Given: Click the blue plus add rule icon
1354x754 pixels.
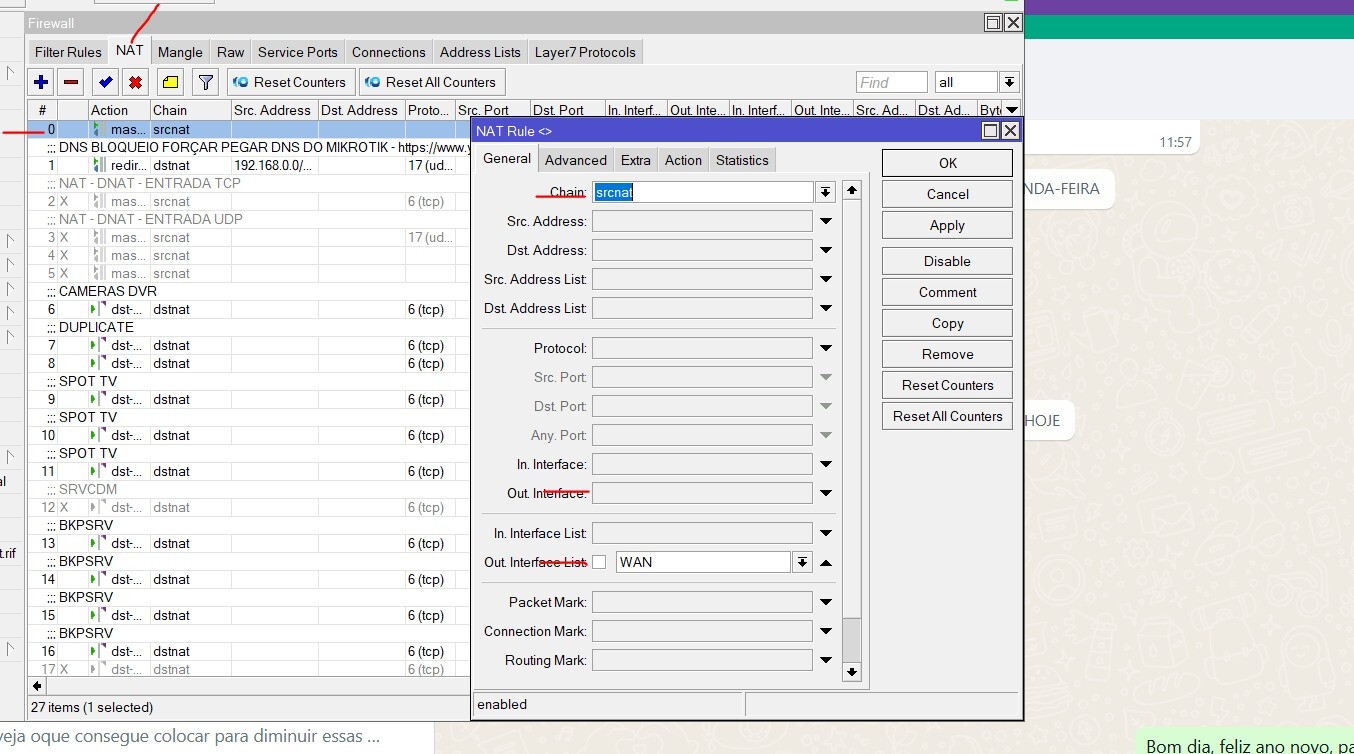Looking at the screenshot, I should click(41, 82).
